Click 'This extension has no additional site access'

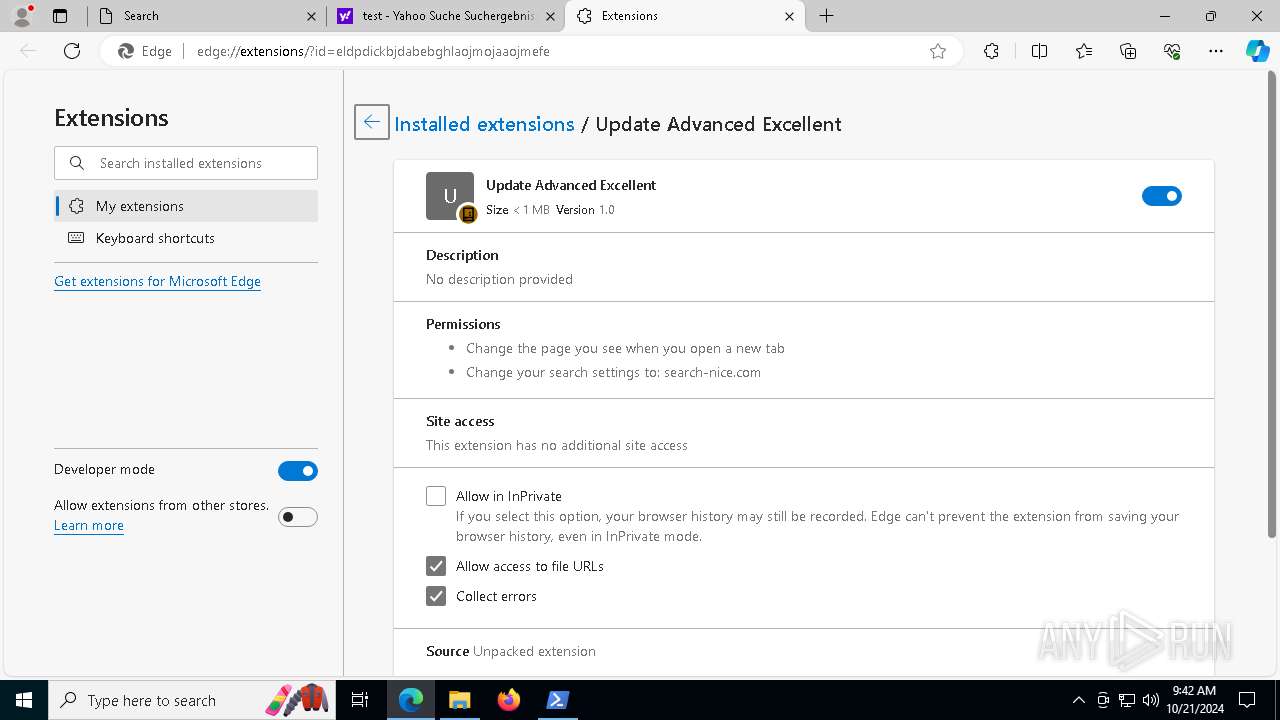click(x=557, y=445)
